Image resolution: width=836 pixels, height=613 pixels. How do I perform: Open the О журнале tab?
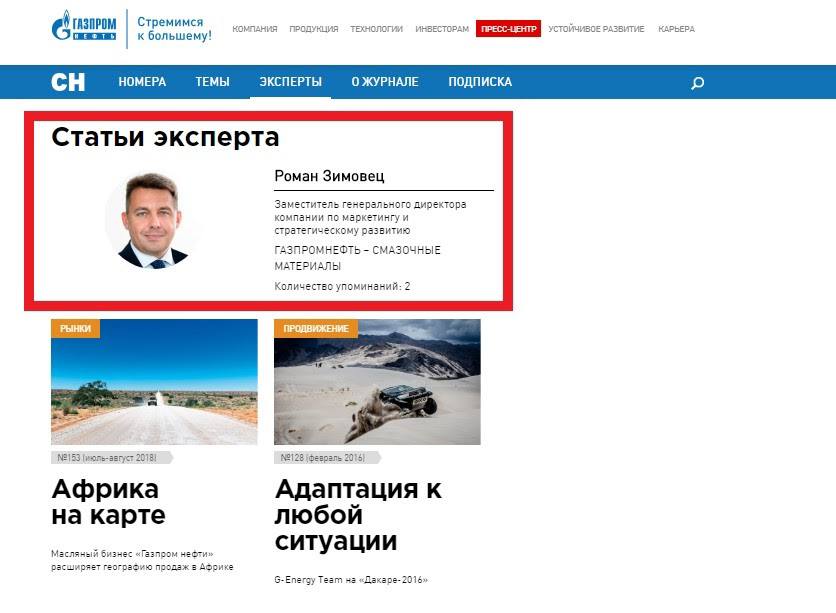click(x=385, y=82)
